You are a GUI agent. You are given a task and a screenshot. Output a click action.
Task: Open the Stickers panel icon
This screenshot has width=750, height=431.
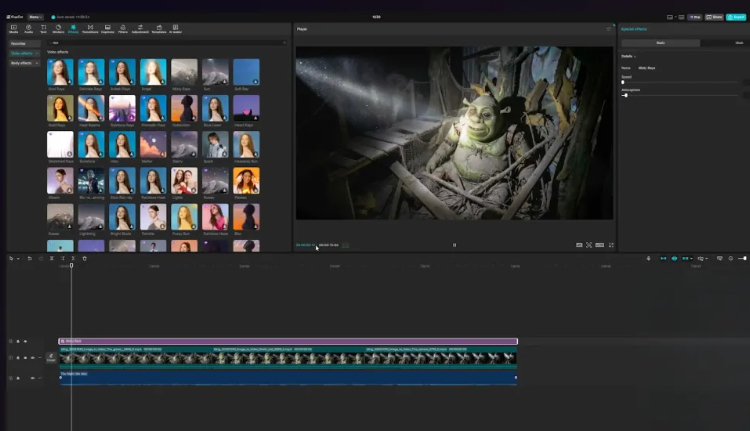(57, 28)
